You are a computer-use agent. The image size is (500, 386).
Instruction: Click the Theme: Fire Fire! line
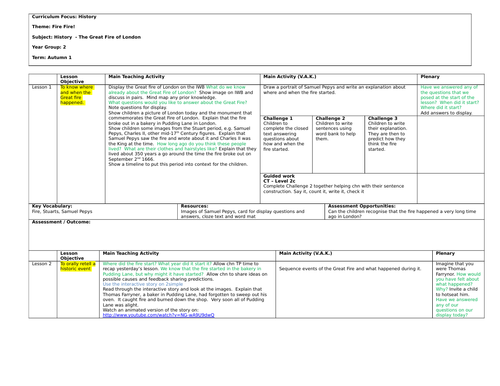click(54, 27)
